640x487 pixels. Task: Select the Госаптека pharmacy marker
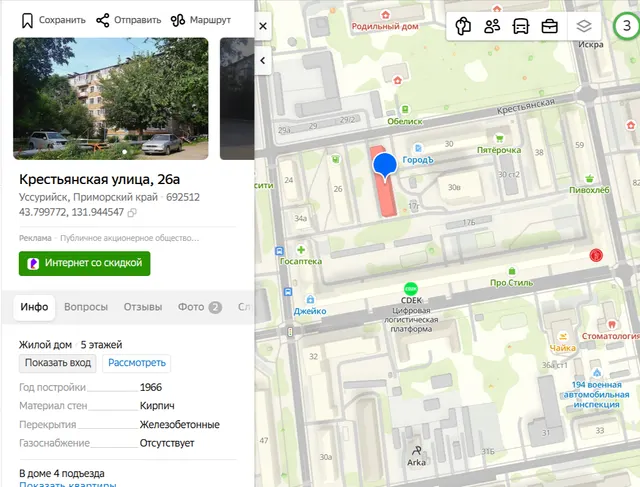301,250
